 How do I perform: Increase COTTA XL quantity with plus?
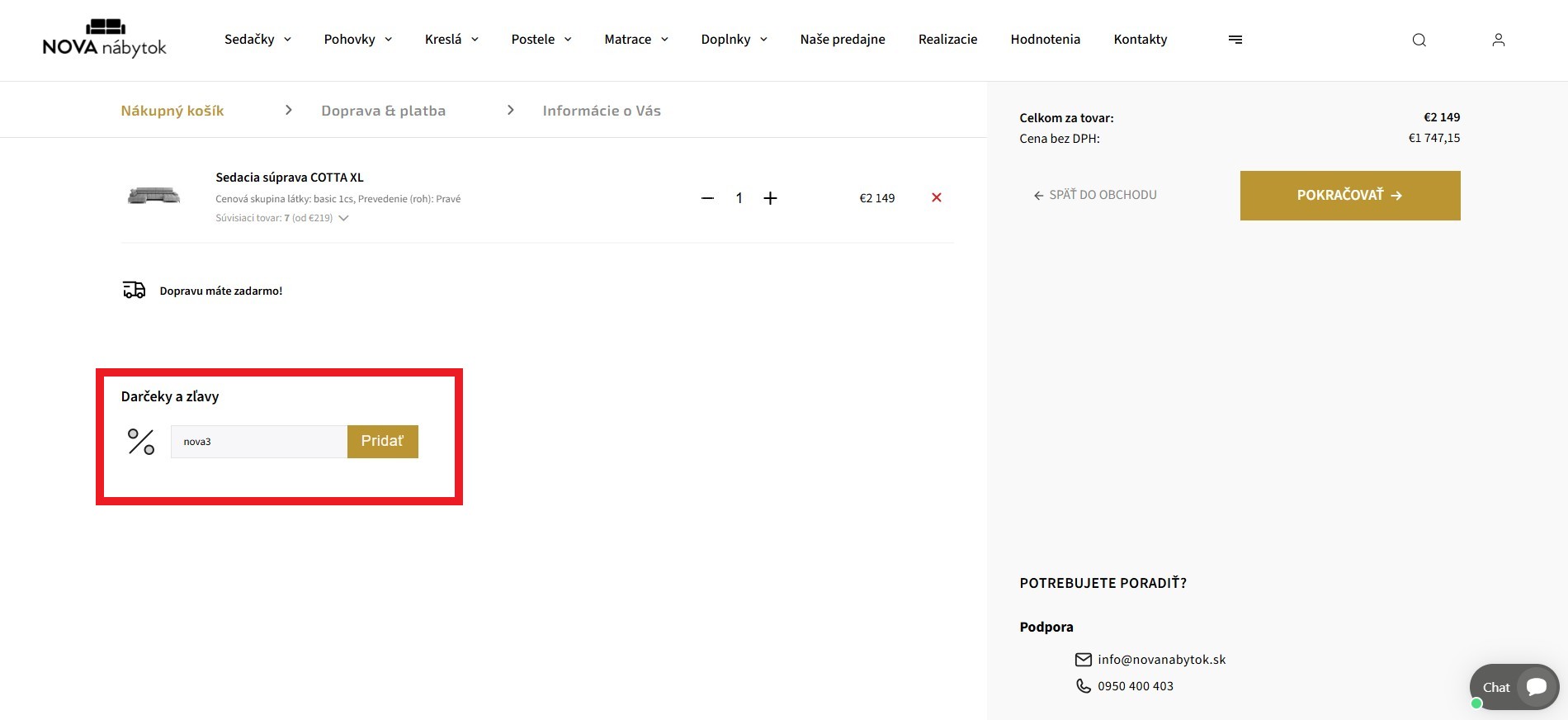770,198
